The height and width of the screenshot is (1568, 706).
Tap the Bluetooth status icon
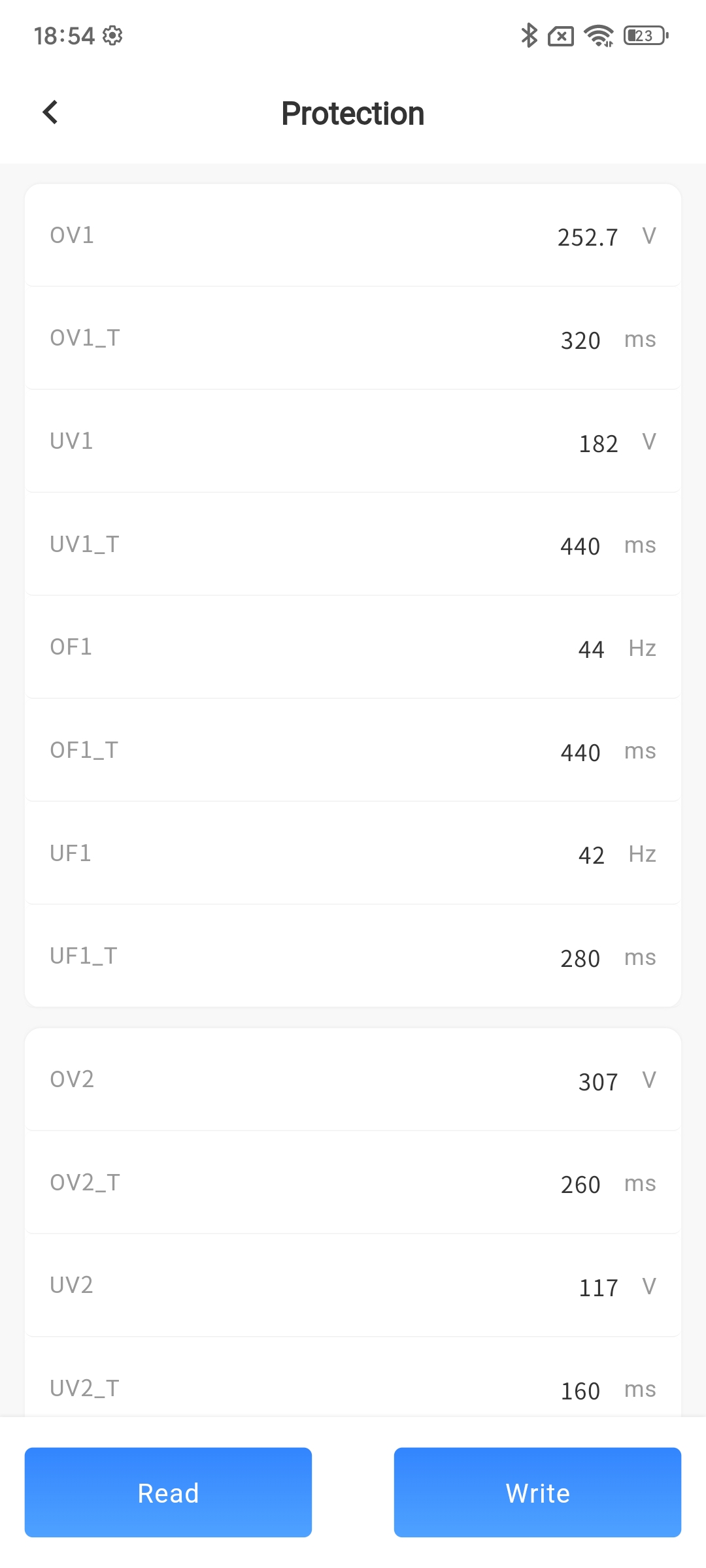[x=529, y=35]
